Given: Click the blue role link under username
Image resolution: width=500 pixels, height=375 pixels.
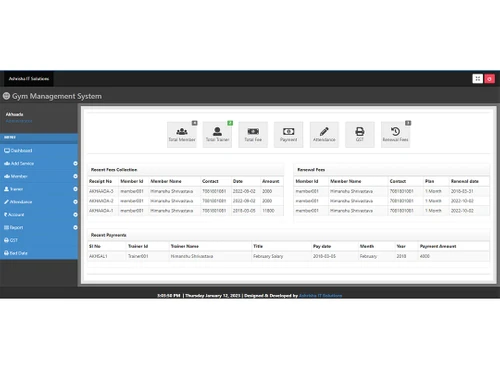Looking at the screenshot, I should tap(19, 121).
